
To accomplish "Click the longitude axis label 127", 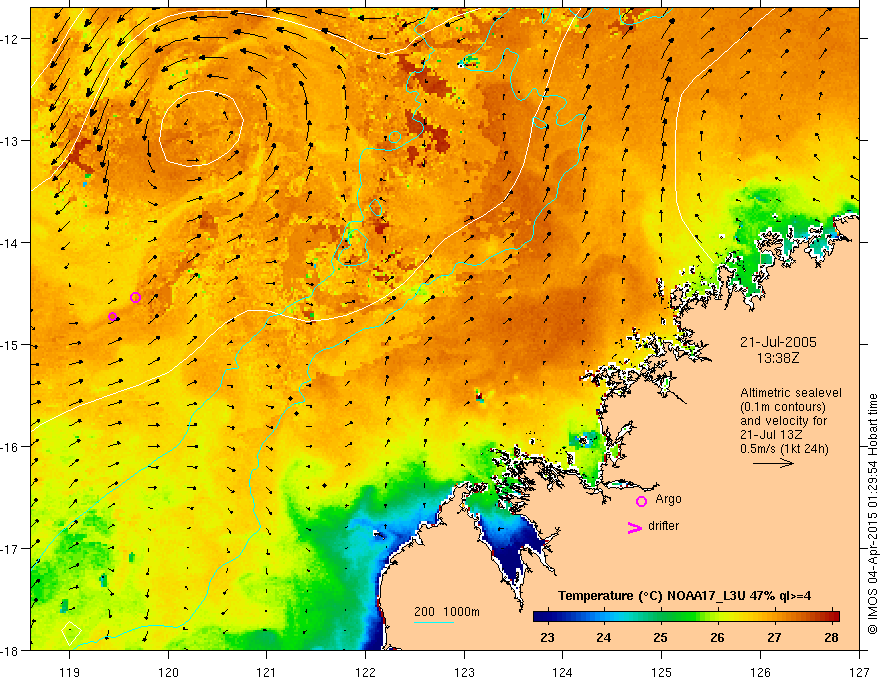I will click(x=859, y=672).
